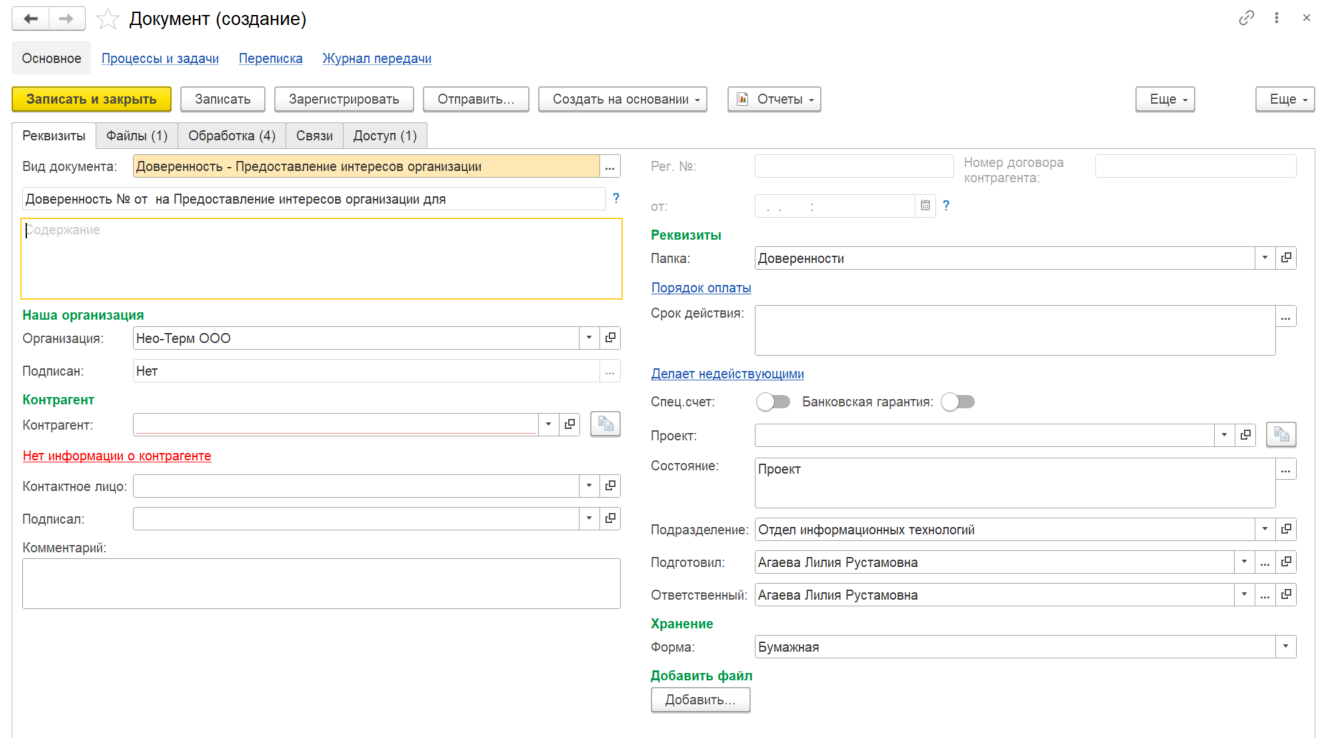Open the Создать на основании menu
The width and height of the screenshot is (1330, 738).
point(623,99)
